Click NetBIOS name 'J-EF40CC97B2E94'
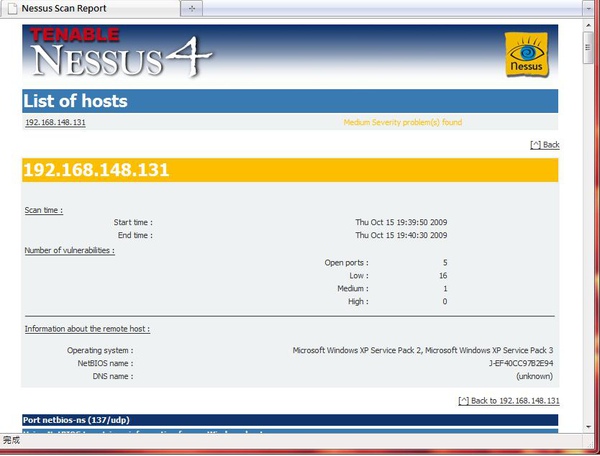The image size is (600, 456). tap(521, 363)
